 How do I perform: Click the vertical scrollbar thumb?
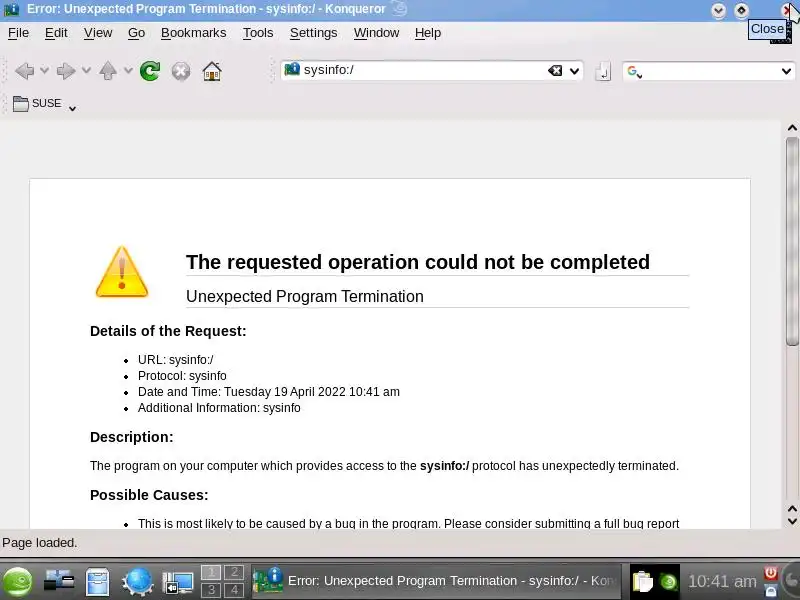(792, 241)
